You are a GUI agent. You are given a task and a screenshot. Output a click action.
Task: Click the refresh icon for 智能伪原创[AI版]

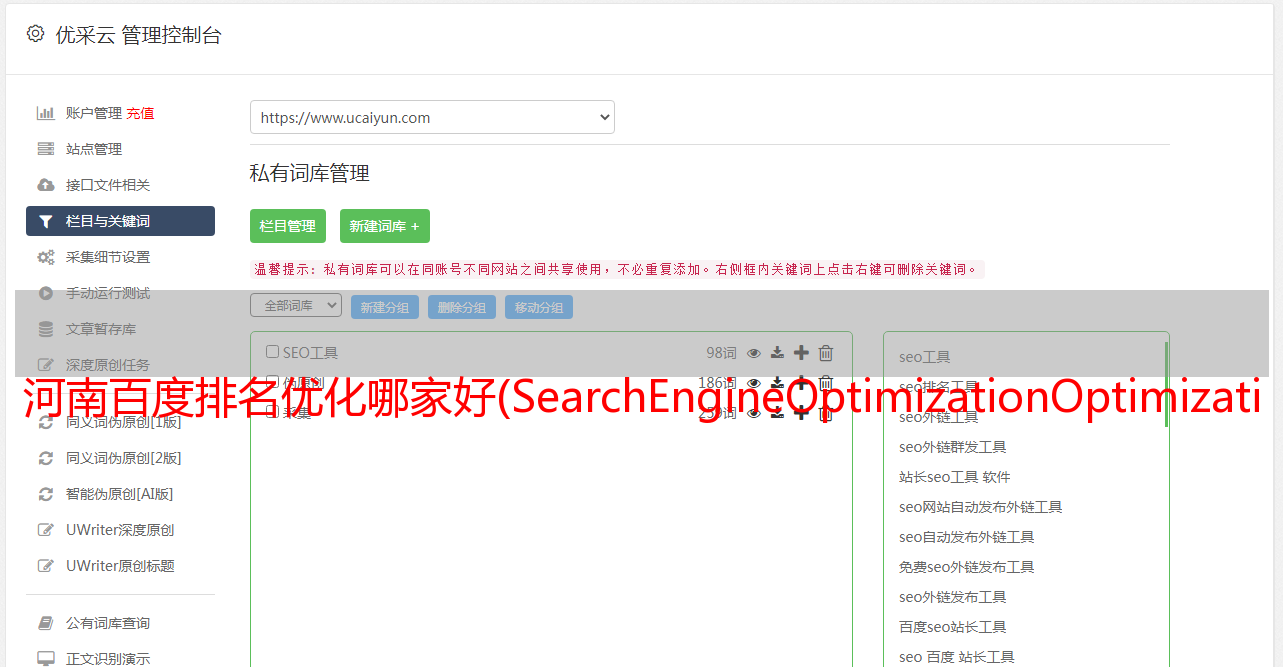tap(46, 494)
